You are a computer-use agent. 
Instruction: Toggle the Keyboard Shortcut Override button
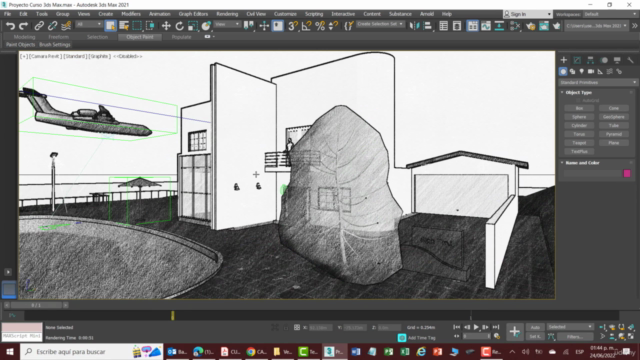coord(278,26)
